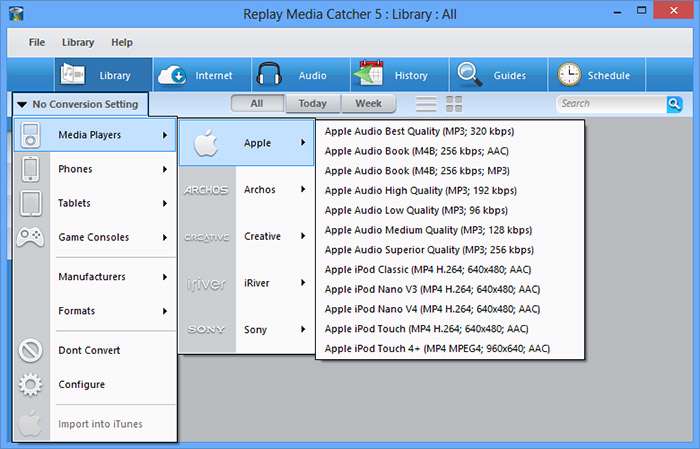Select the Game Consoles controller icon
This screenshot has width=700, height=449.
(x=31, y=238)
